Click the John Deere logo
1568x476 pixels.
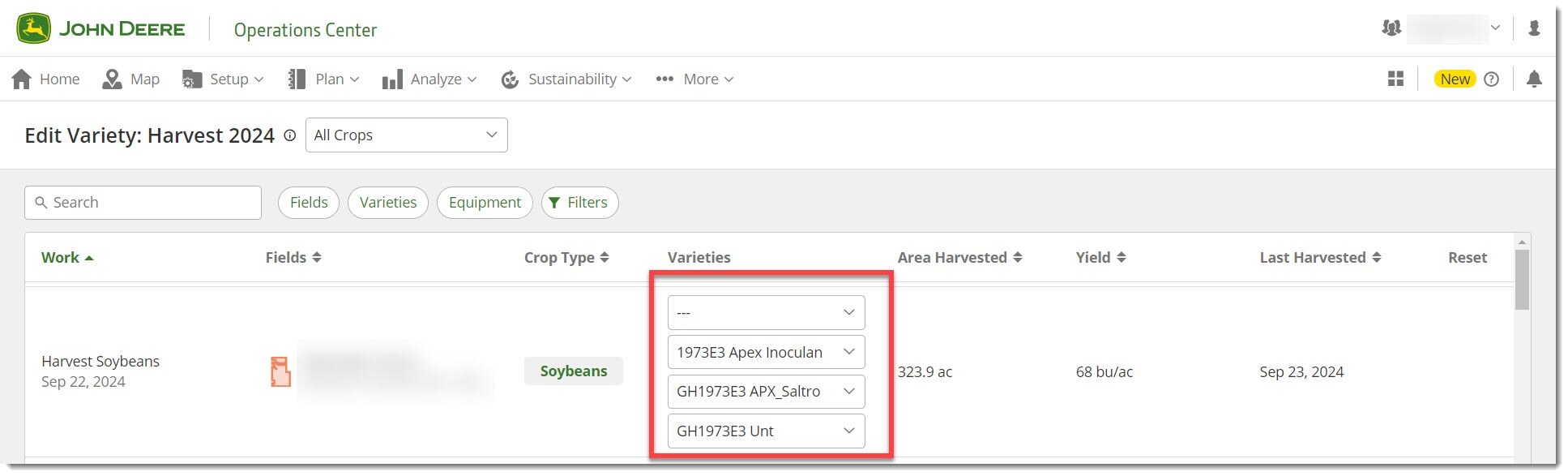[x=101, y=29]
